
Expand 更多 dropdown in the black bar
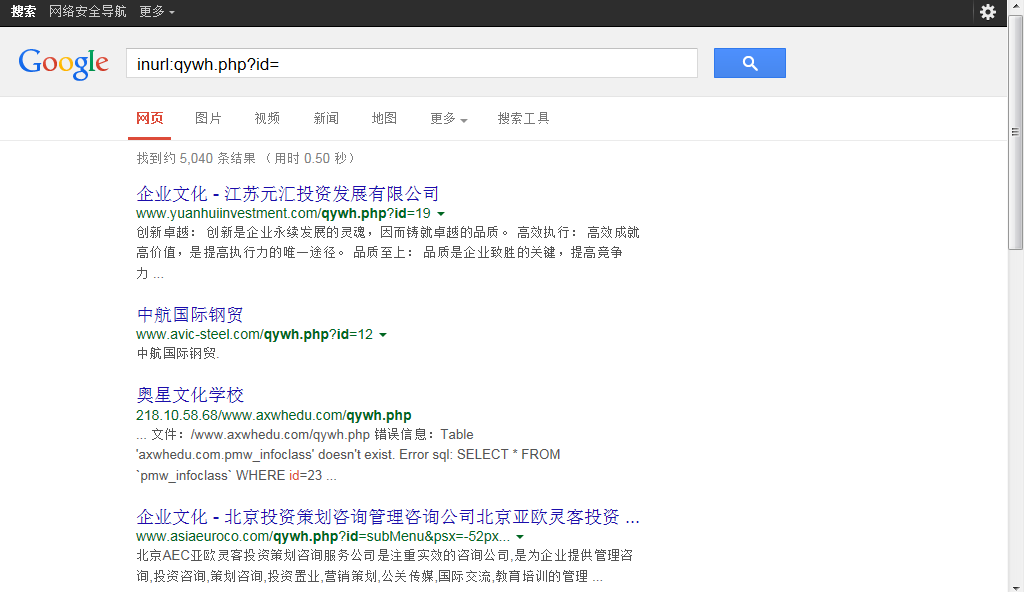[x=157, y=12]
